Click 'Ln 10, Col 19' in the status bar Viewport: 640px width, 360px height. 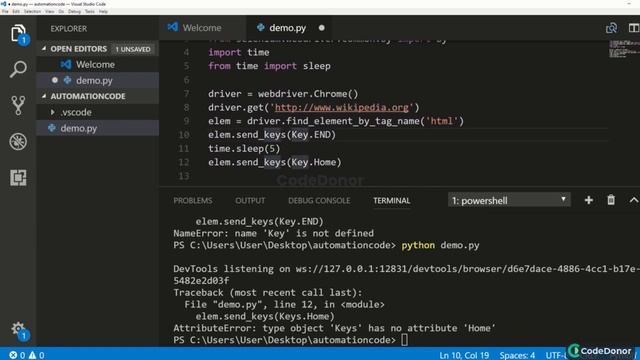coord(464,355)
